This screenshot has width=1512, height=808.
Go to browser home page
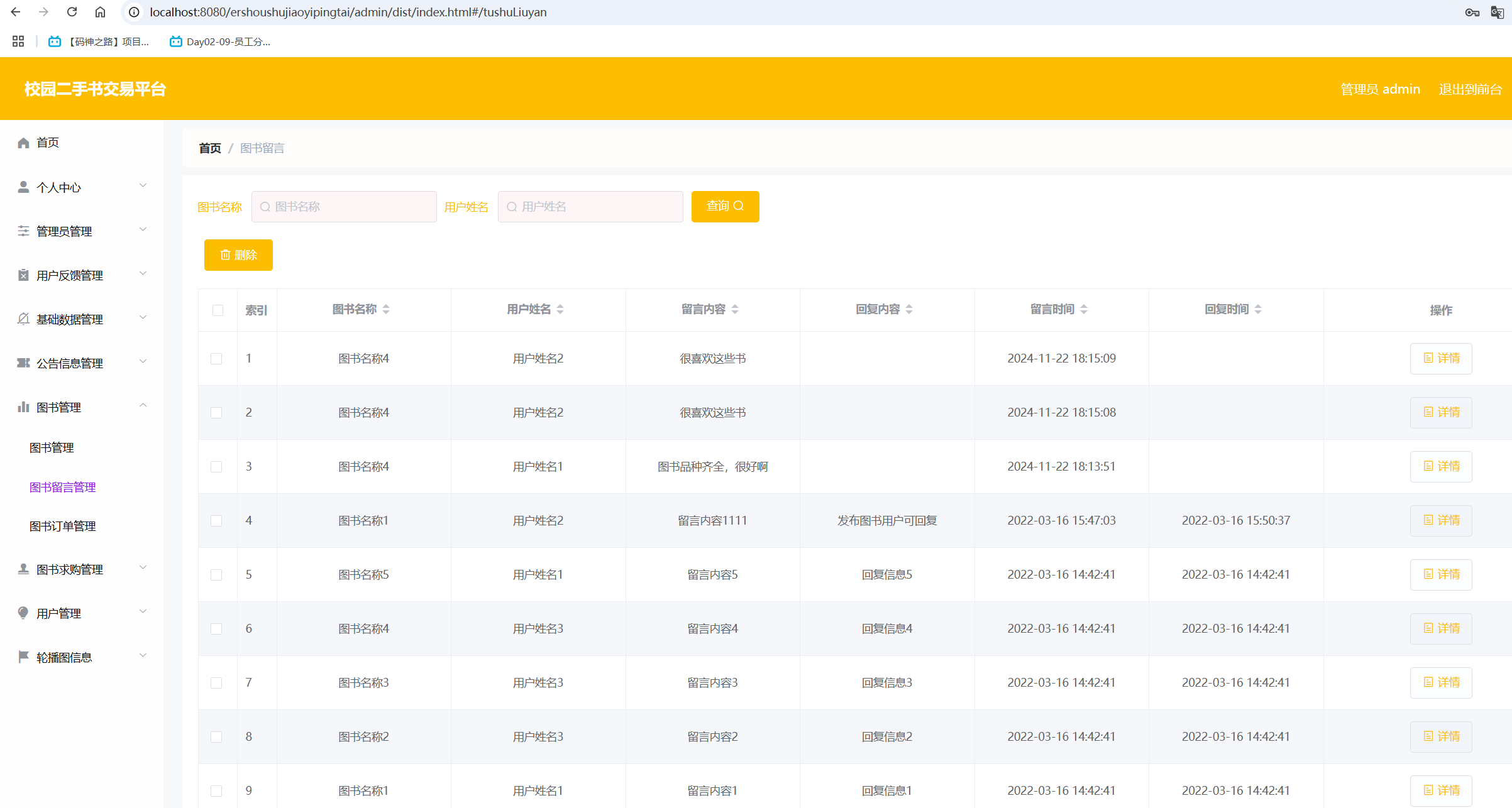click(100, 12)
